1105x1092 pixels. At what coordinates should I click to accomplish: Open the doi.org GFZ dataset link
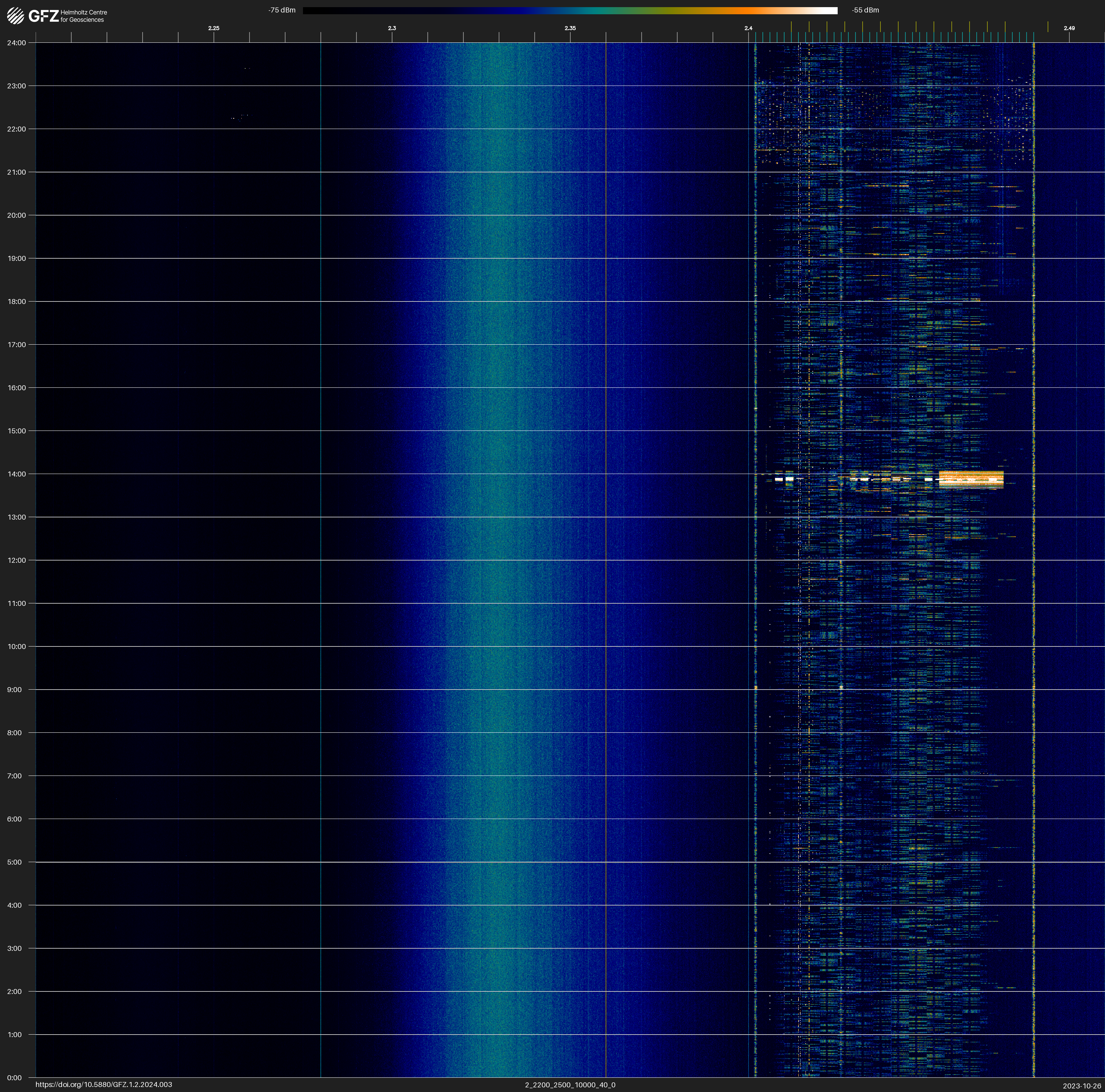(103, 1085)
